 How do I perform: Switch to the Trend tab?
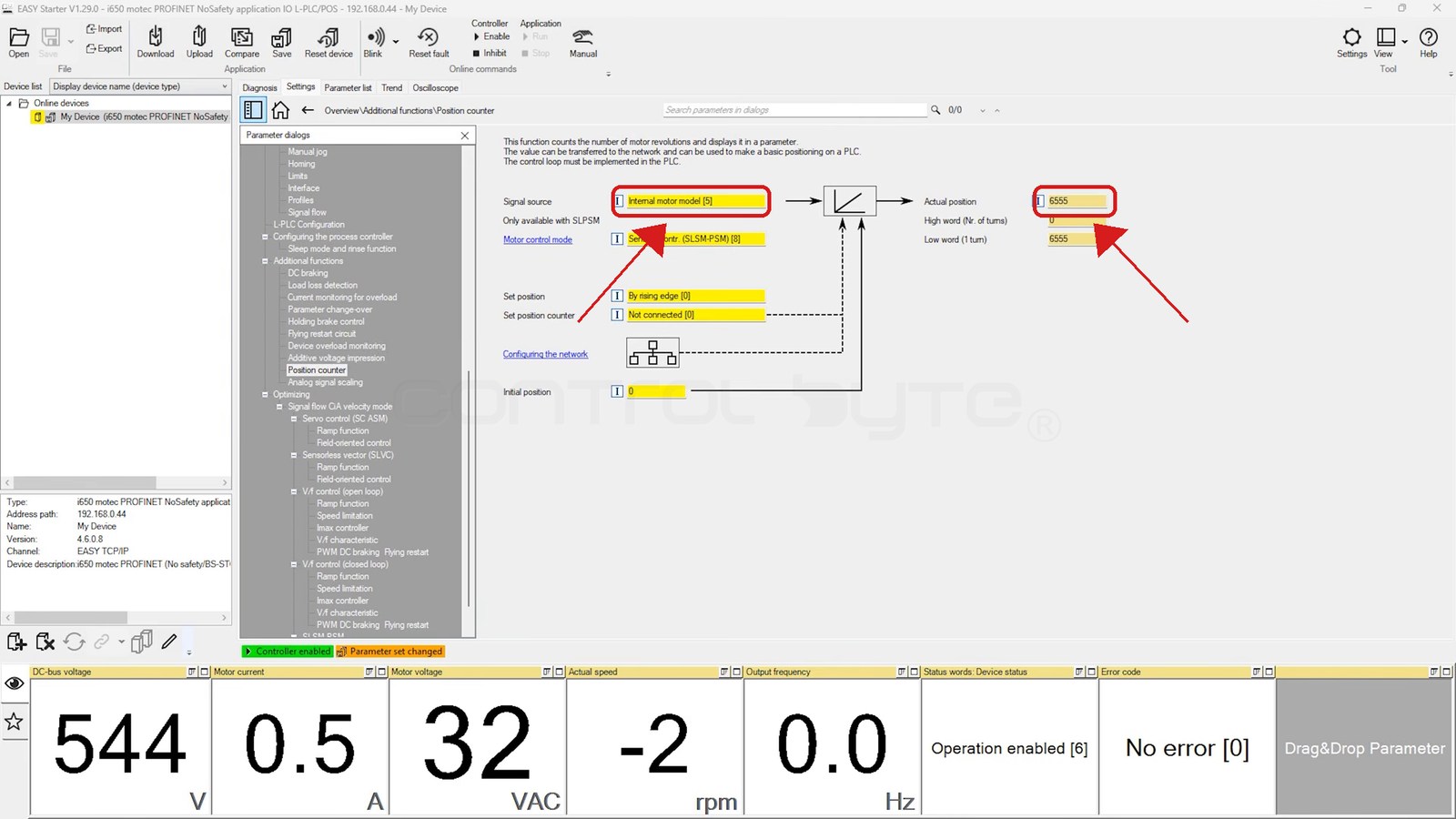click(x=391, y=88)
